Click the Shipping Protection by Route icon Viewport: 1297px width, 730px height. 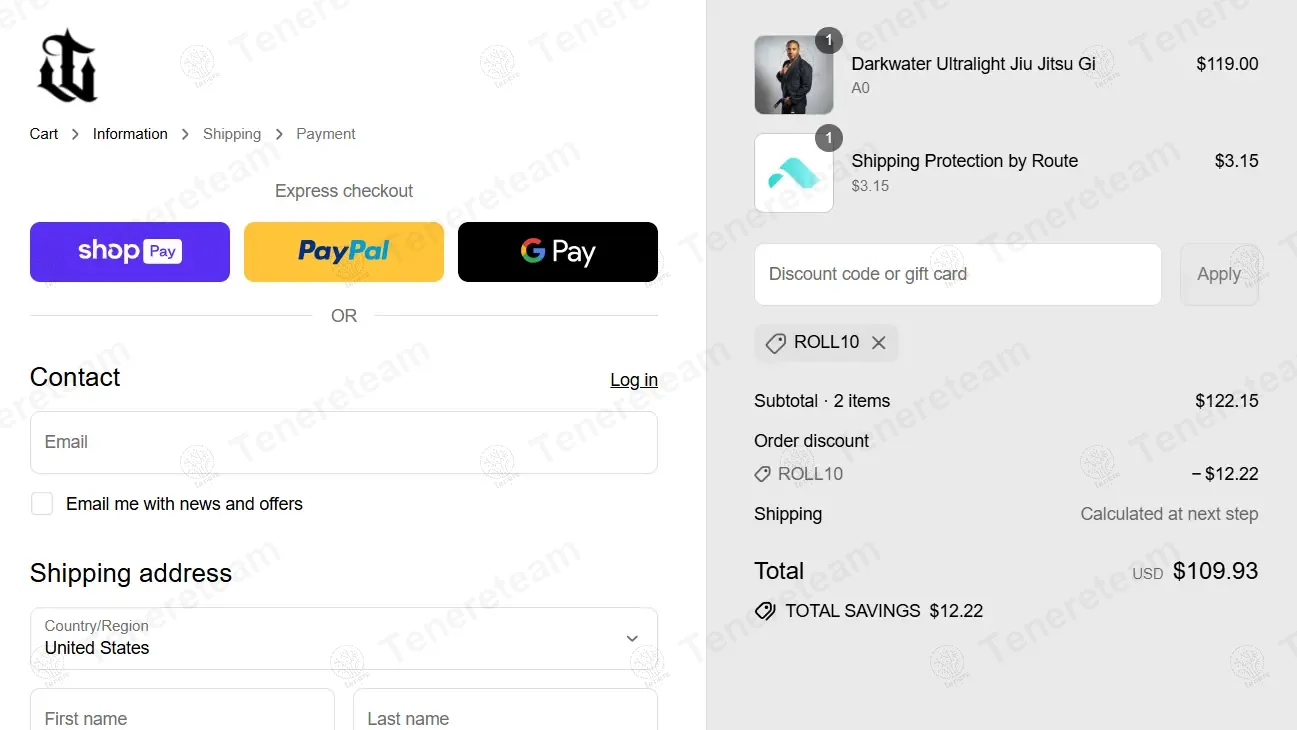point(794,173)
